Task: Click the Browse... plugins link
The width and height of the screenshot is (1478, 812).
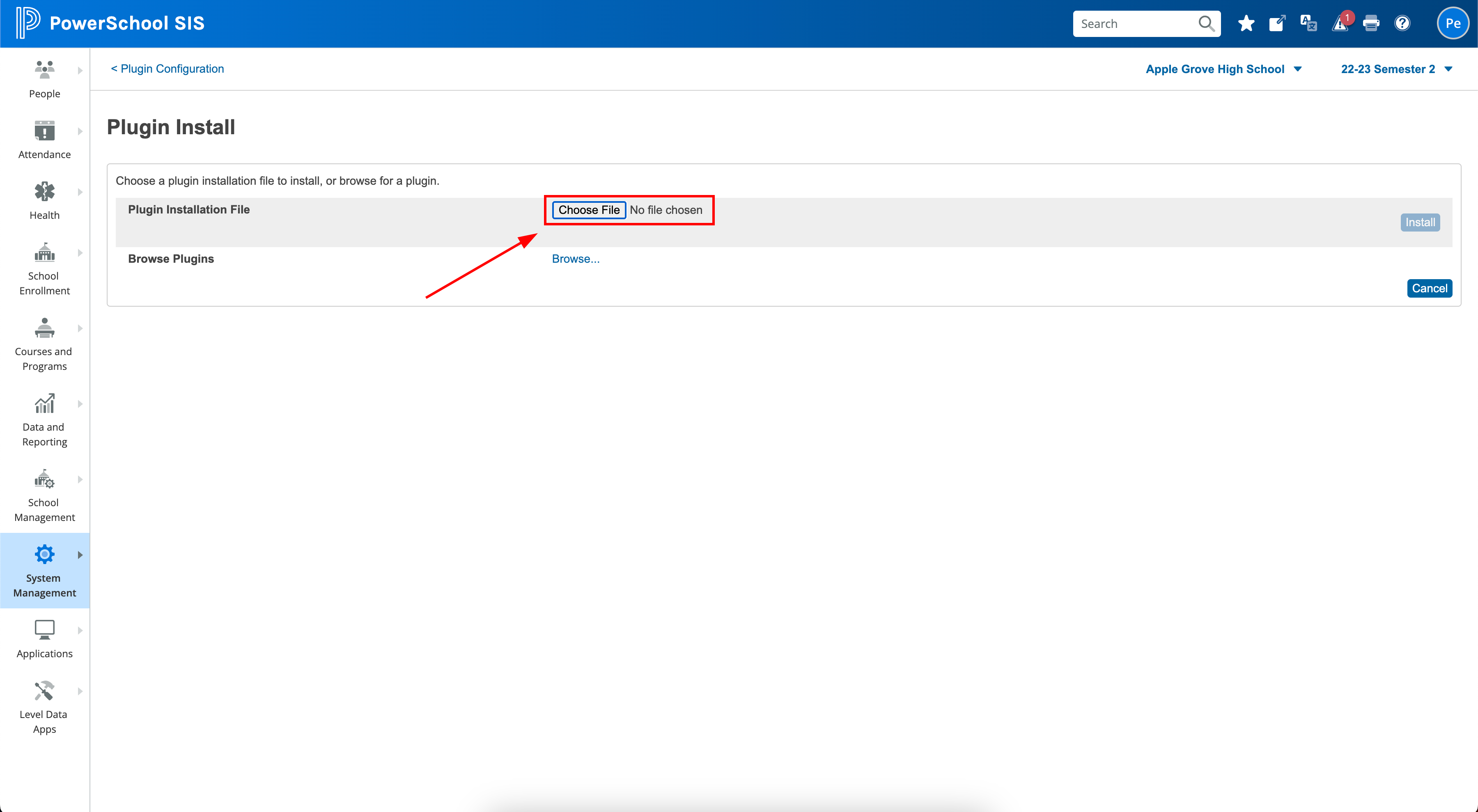Action: 576,259
